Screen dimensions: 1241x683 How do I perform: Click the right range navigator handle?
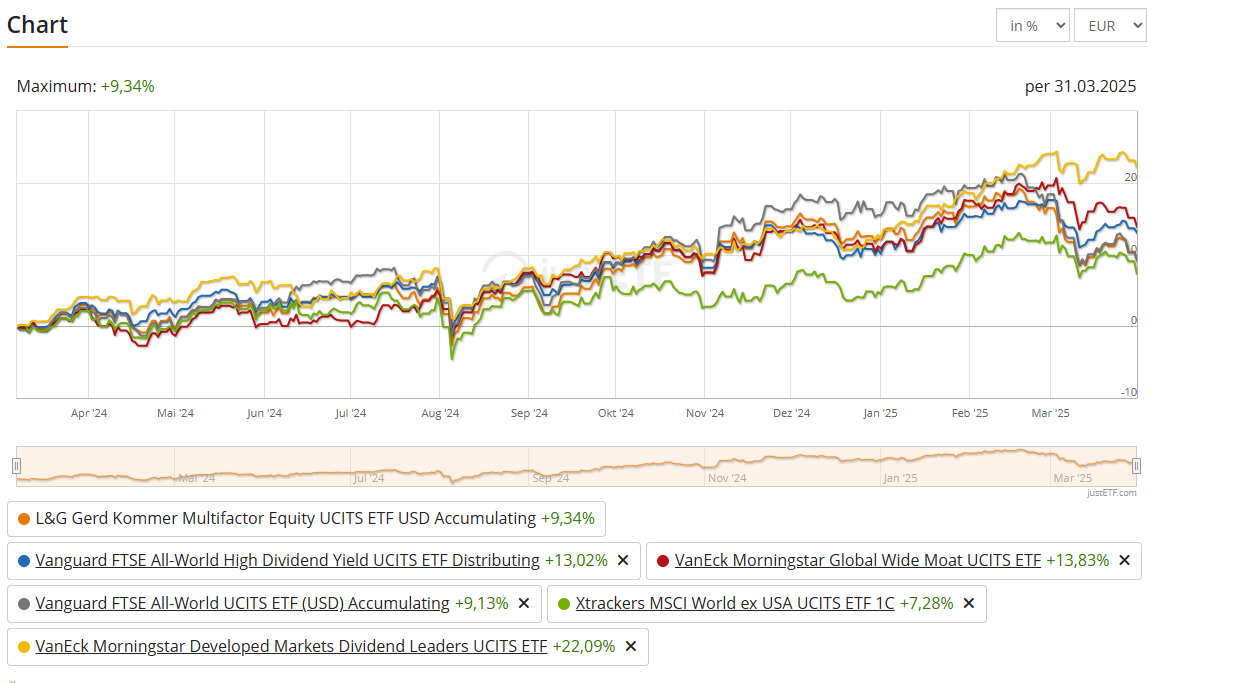coord(1136,465)
